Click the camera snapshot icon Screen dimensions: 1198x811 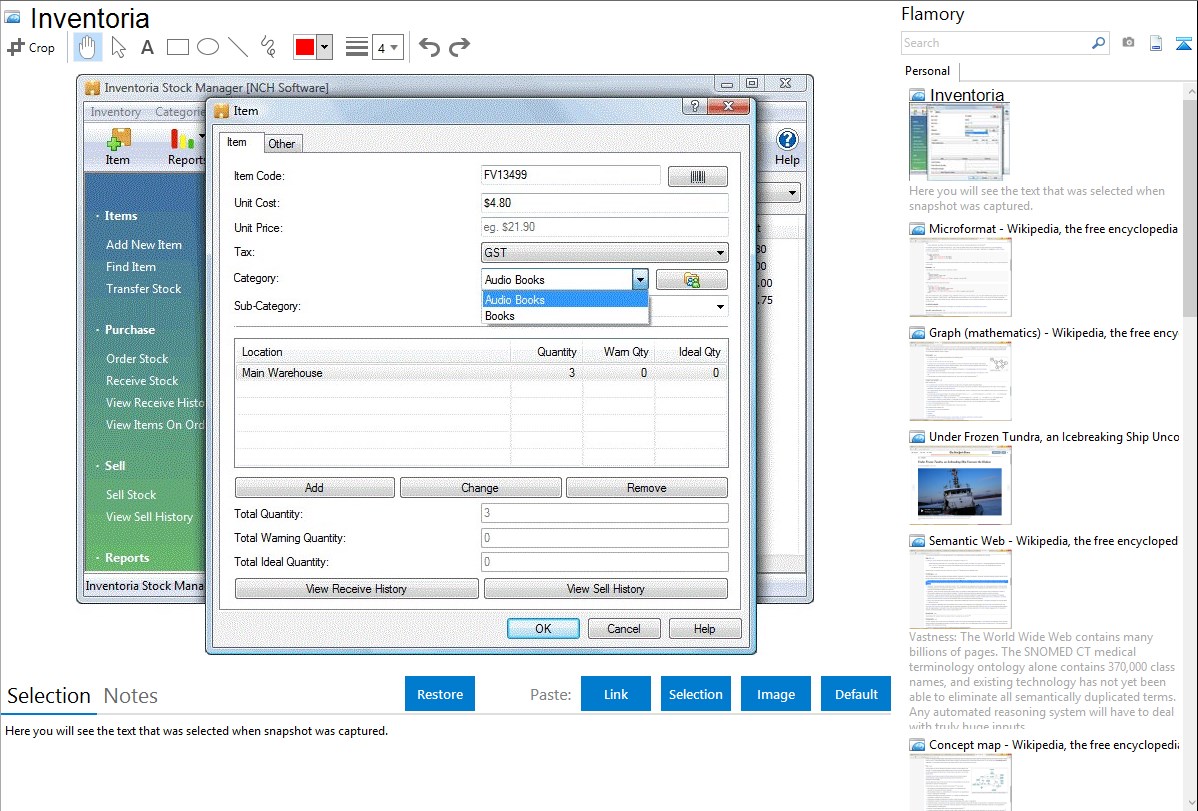click(x=1128, y=43)
